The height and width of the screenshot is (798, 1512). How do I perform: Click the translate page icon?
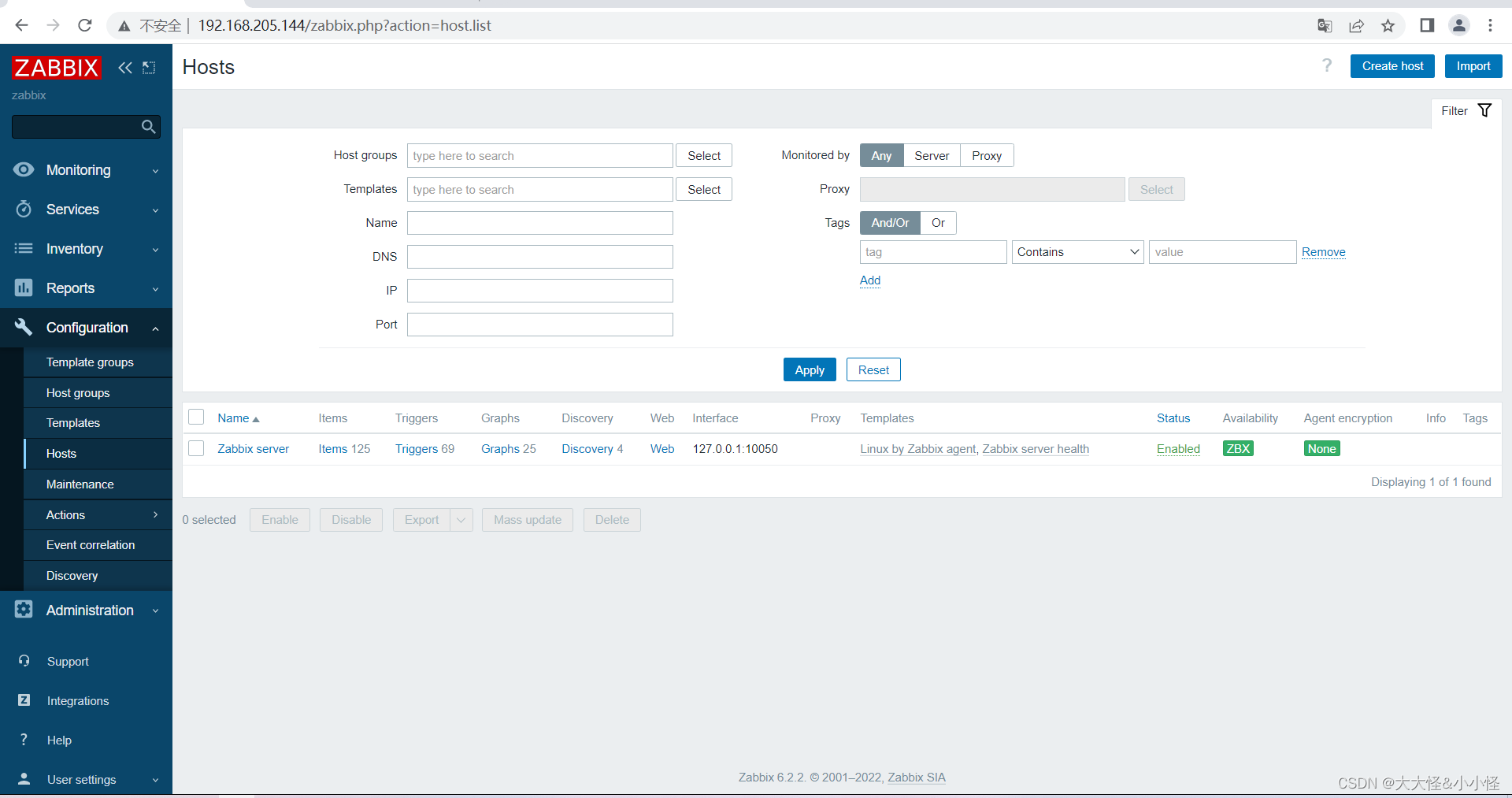1325,25
